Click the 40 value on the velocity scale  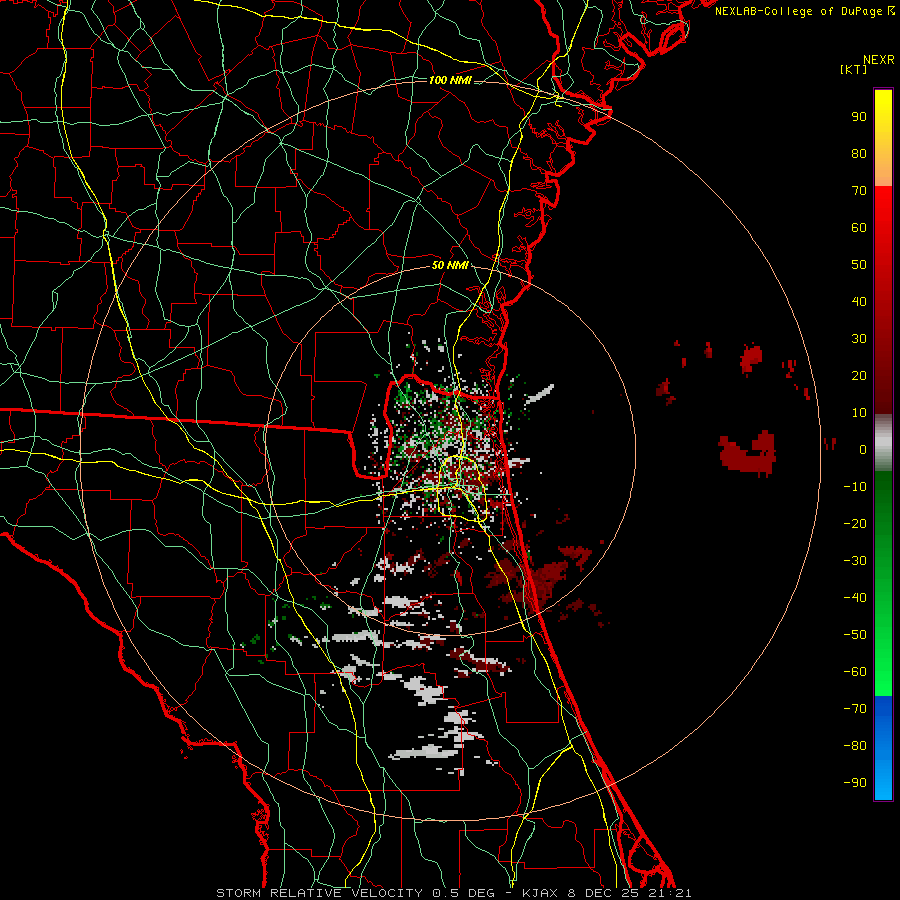pyautogui.click(x=859, y=301)
